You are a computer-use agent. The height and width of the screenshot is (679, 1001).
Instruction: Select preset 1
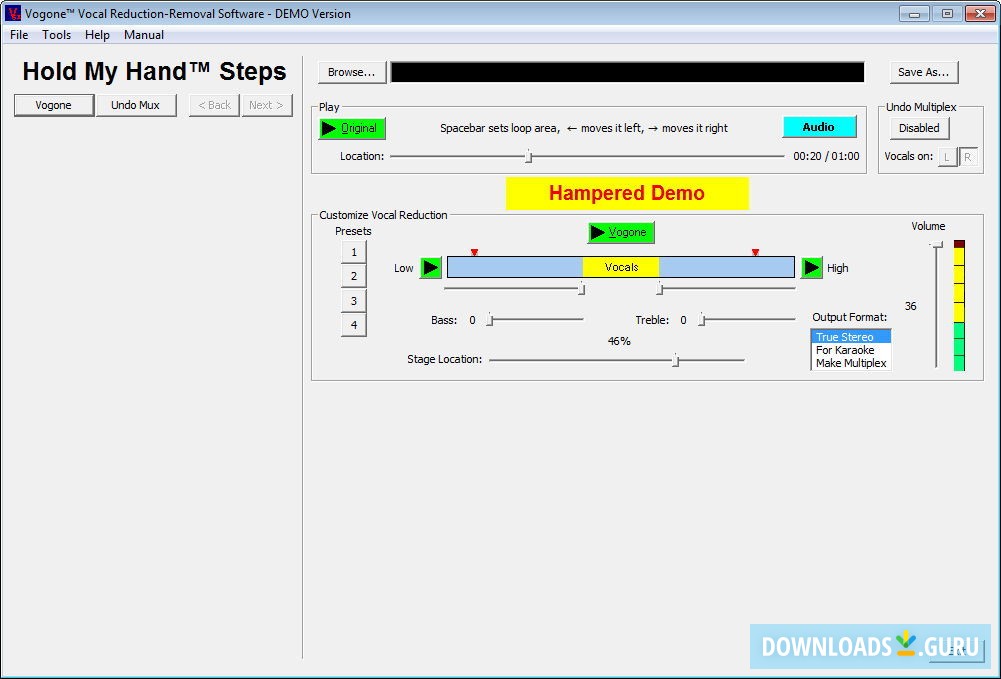click(354, 252)
